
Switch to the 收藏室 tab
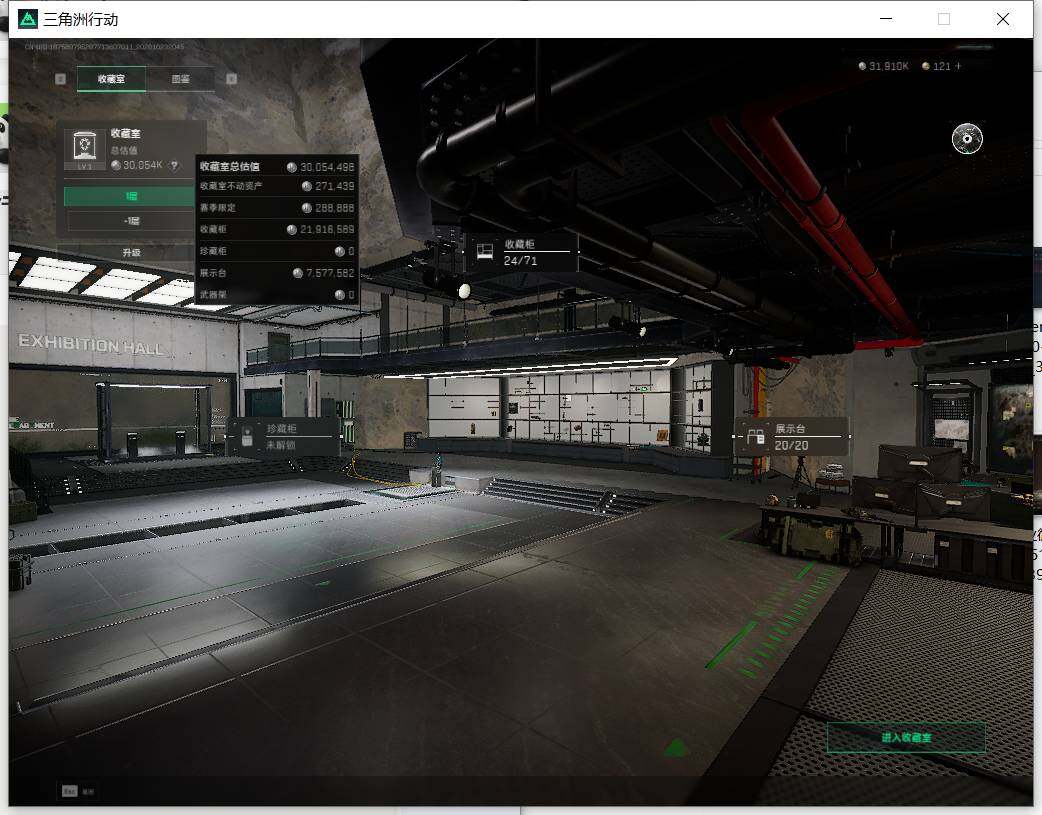click(x=111, y=78)
